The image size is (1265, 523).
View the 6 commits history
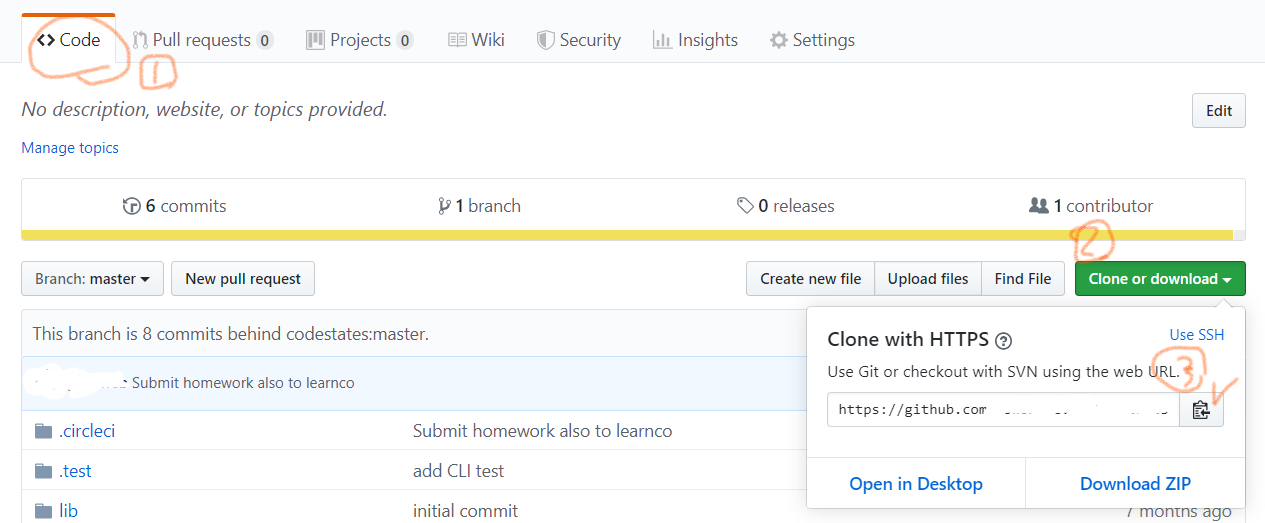[174, 206]
